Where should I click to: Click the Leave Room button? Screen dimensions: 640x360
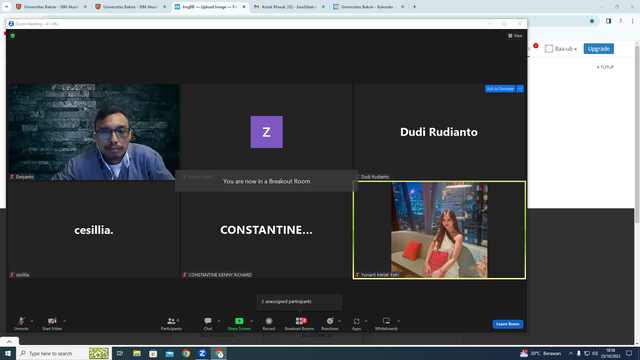(508, 324)
